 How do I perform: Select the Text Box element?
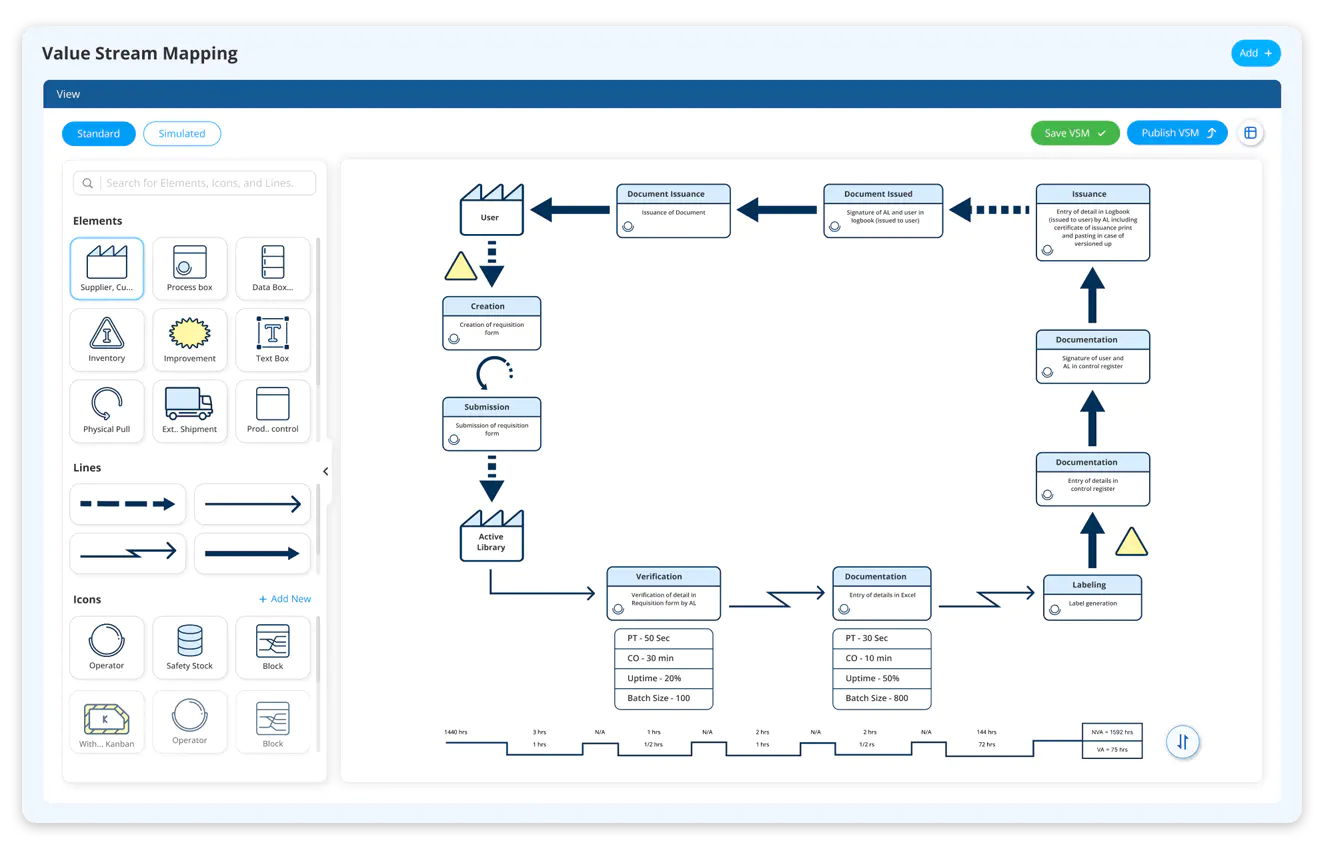click(x=272, y=340)
